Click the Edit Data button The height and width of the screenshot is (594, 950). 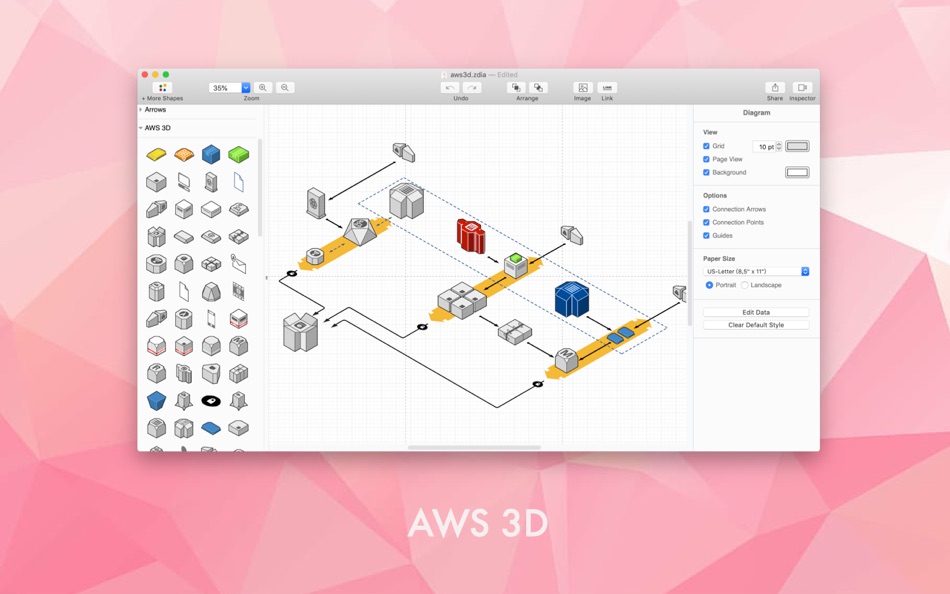(756, 312)
